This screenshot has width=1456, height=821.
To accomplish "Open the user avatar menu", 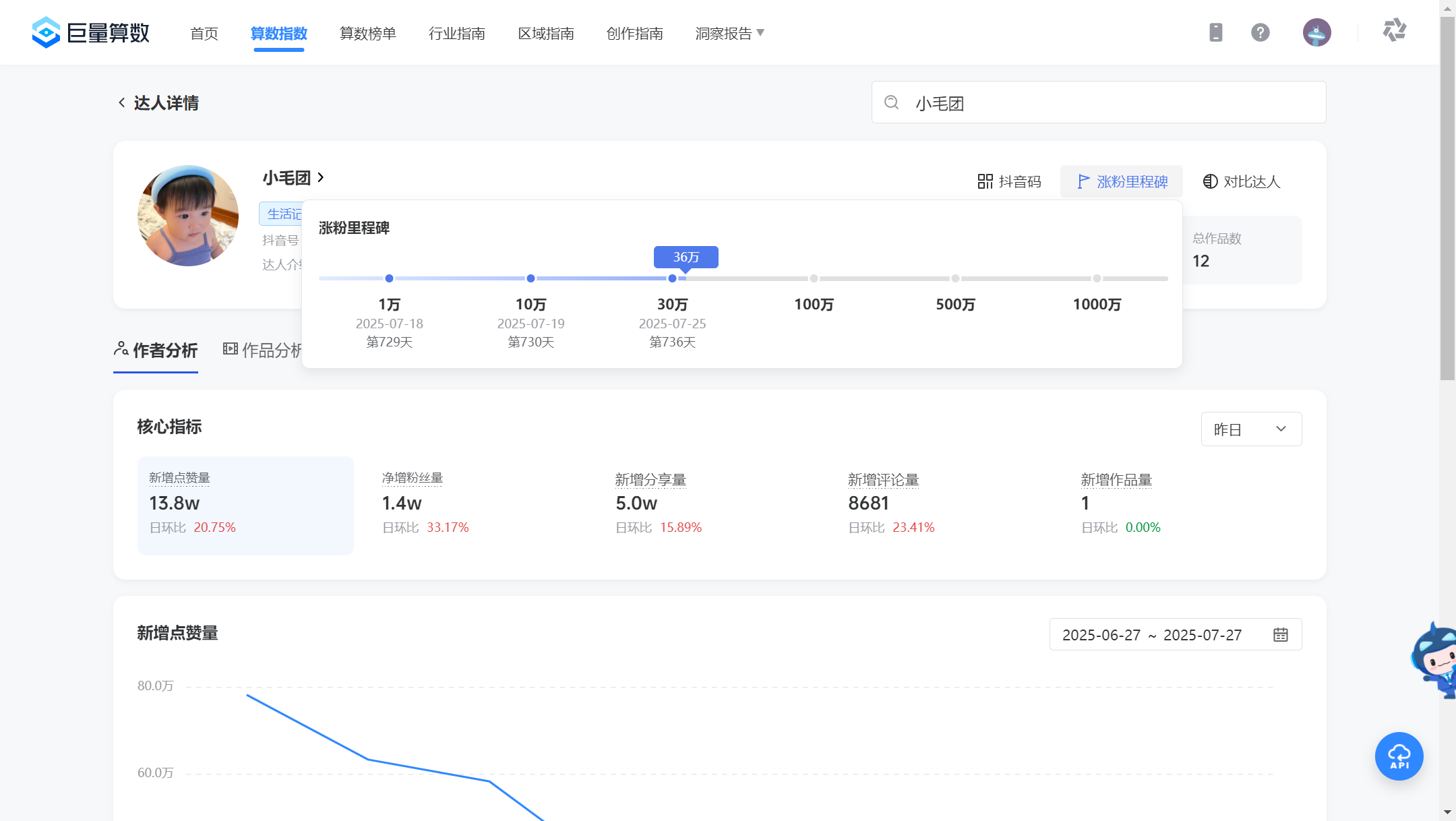I will pyautogui.click(x=1316, y=32).
